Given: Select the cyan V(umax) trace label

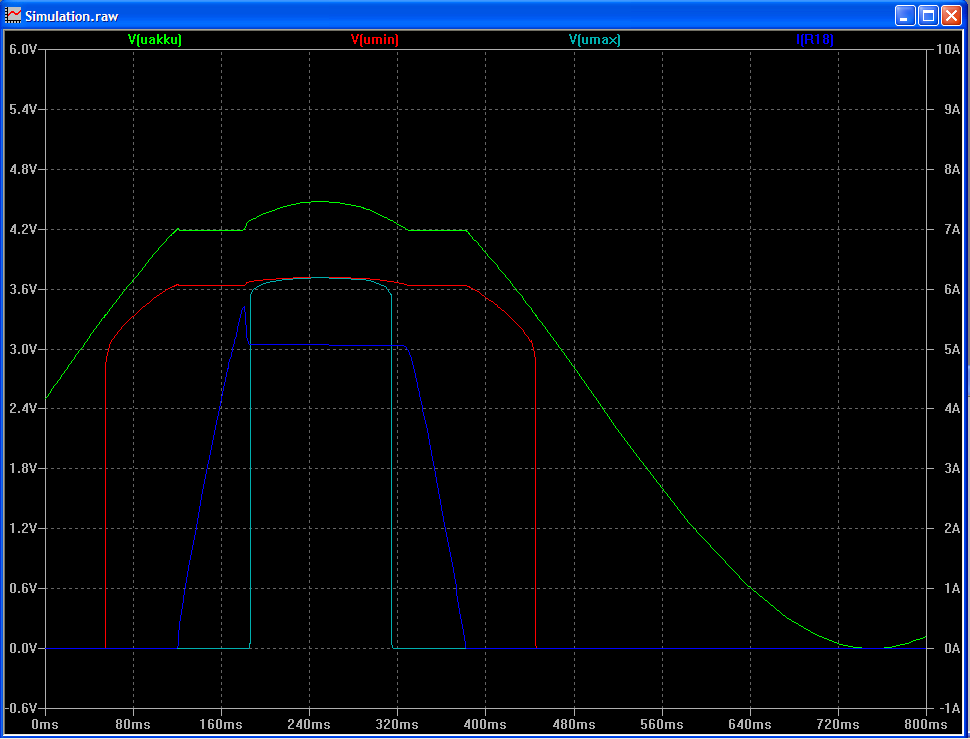Looking at the screenshot, I should coord(595,40).
